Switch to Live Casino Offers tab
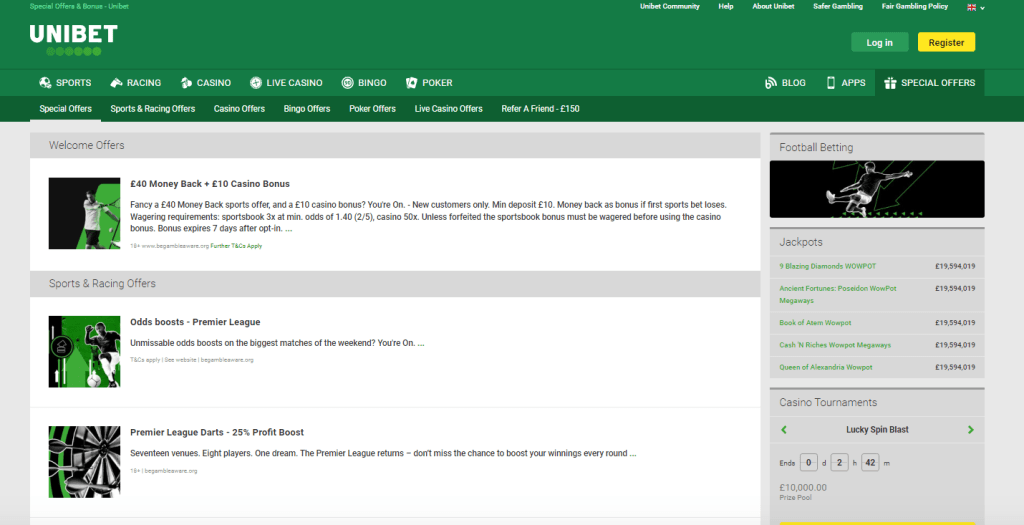 pyautogui.click(x=449, y=109)
